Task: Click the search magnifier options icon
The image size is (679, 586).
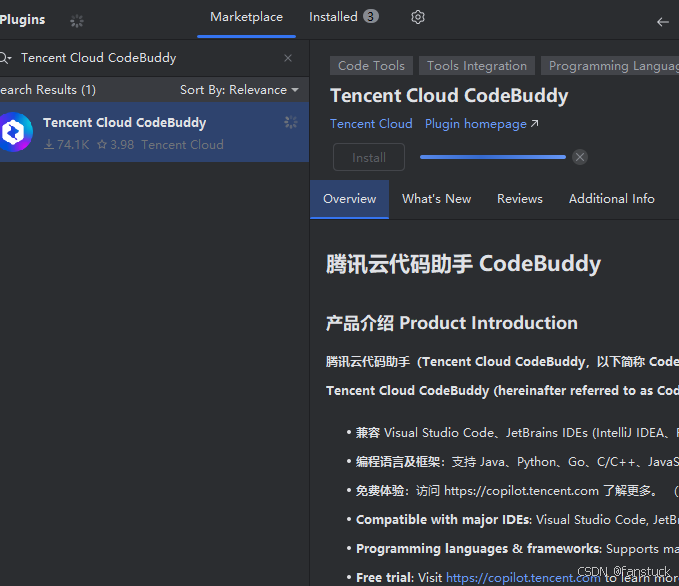Action: [x=5, y=58]
